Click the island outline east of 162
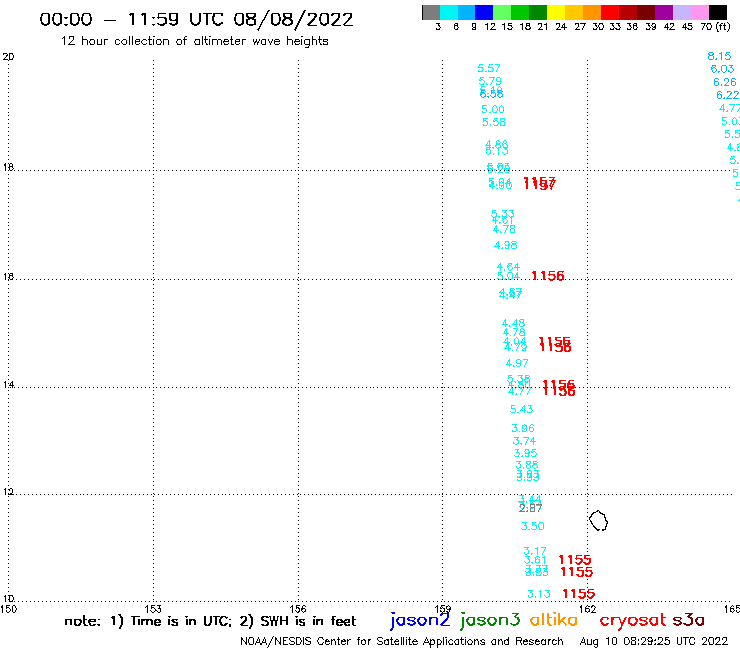 point(598,521)
